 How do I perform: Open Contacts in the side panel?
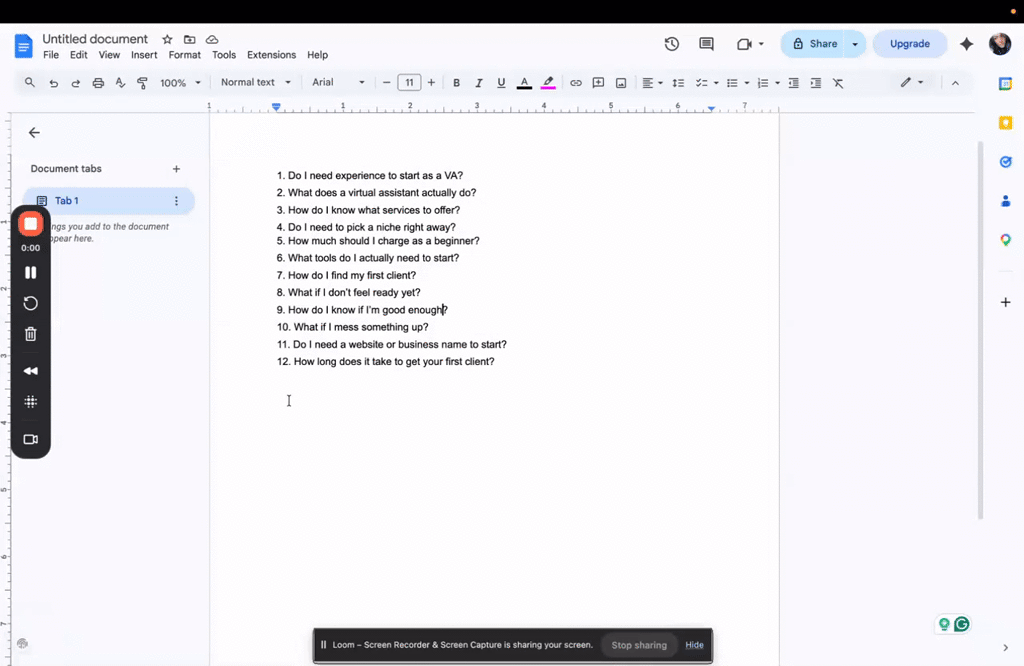tap(1006, 201)
